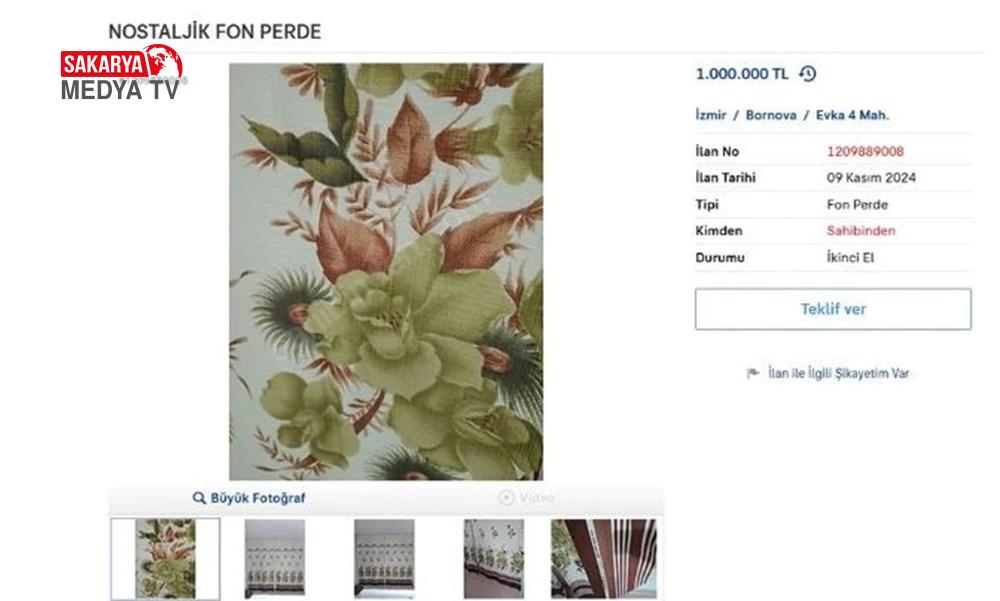The height and width of the screenshot is (601, 1000).
Task: Click the Teklif ver button
Action: click(x=833, y=309)
